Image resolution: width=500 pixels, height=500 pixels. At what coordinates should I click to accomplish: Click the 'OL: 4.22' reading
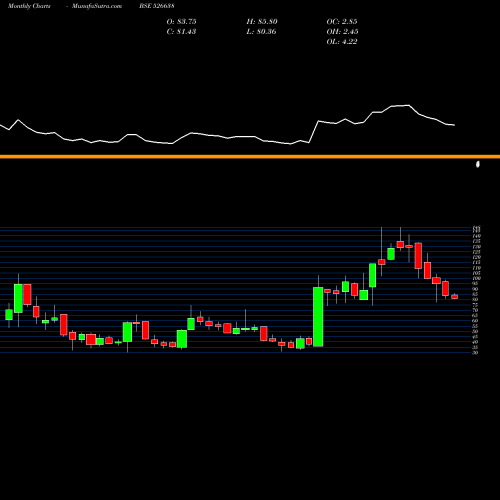(342, 42)
